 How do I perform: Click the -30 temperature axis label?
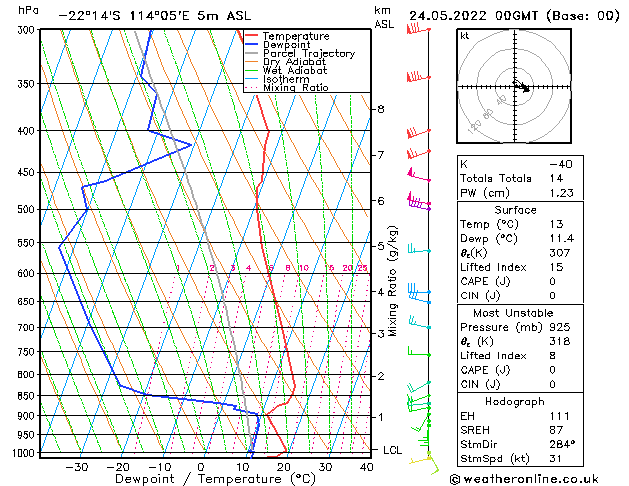76,467
